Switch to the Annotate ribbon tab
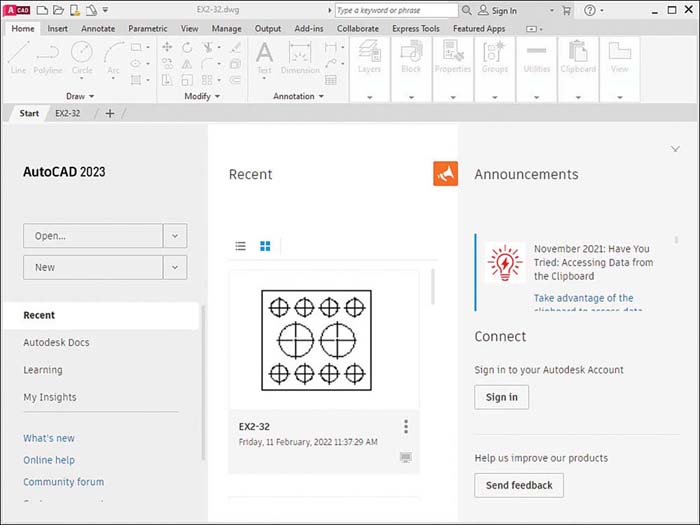 click(98, 29)
